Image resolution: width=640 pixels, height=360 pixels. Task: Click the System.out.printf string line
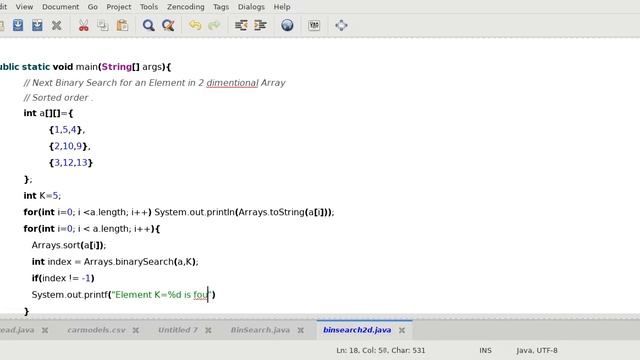tap(123, 295)
